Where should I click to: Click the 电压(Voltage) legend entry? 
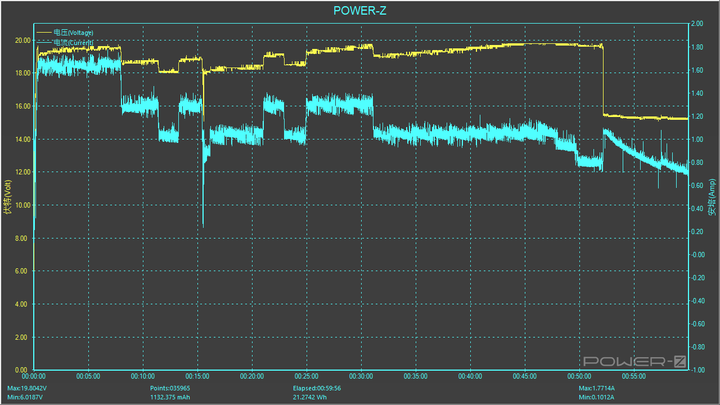click(65, 33)
